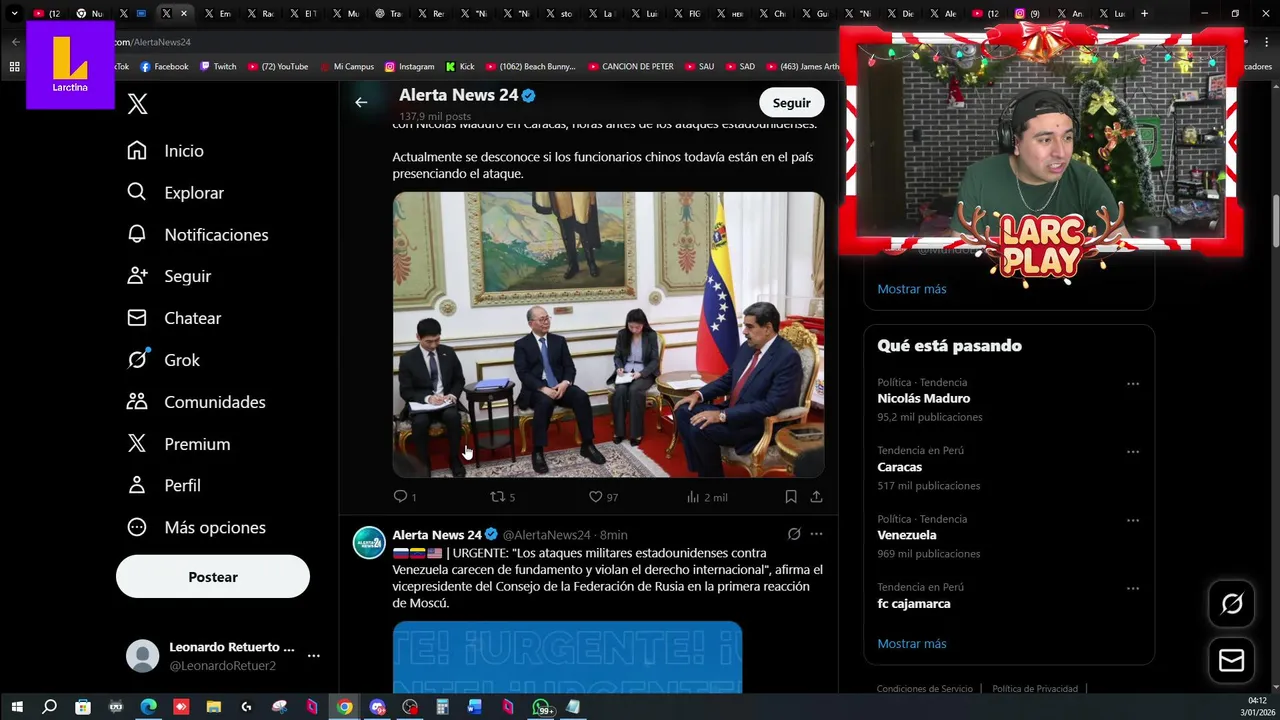Share the tweet with the Maduro photo

pos(816,496)
